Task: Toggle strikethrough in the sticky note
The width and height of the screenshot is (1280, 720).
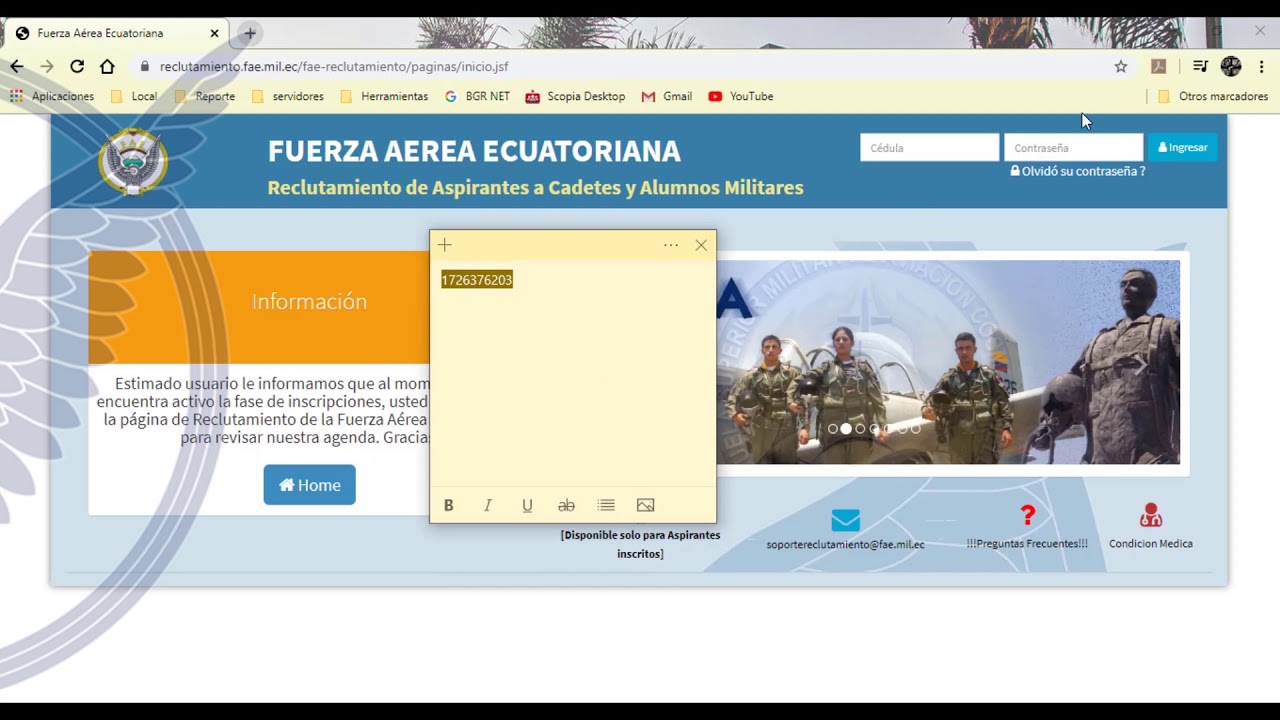Action: click(x=566, y=505)
